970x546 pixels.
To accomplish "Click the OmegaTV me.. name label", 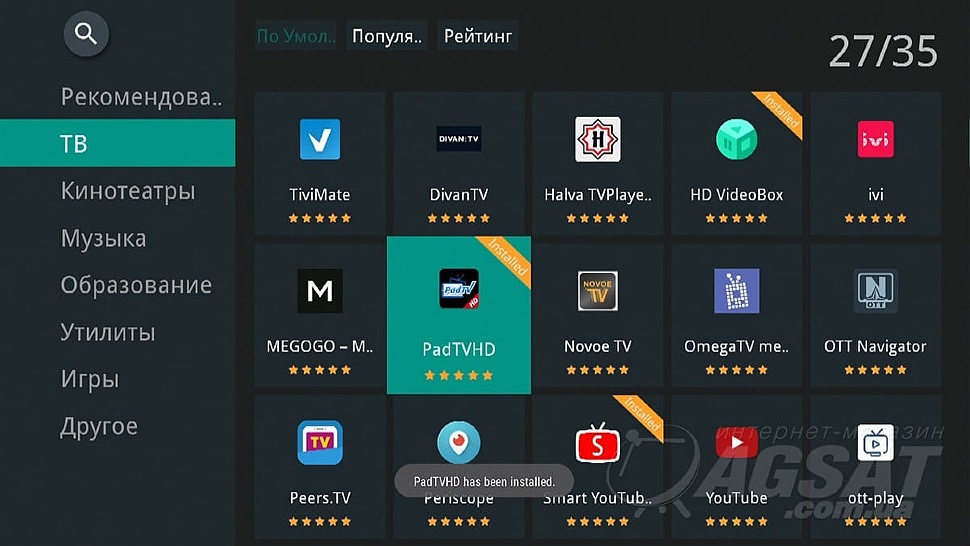I will tap(736, 346).
